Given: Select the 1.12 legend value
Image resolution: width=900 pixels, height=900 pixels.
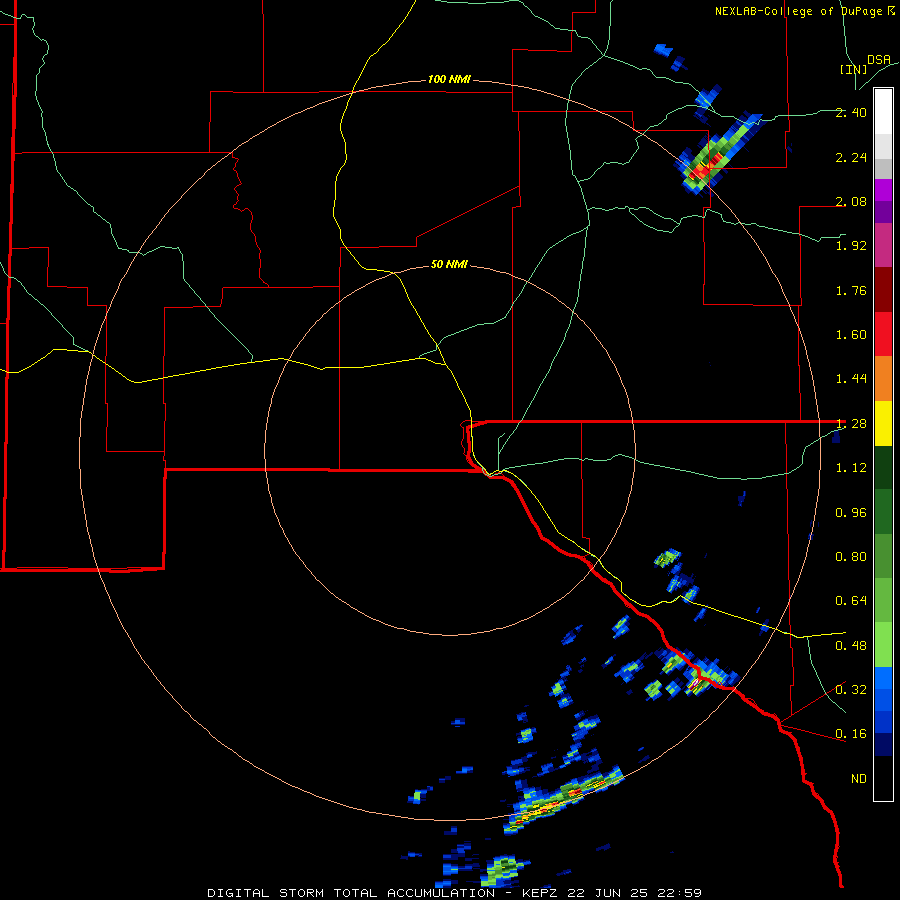Looking at the screenshot, I should [x=851, y=468].
